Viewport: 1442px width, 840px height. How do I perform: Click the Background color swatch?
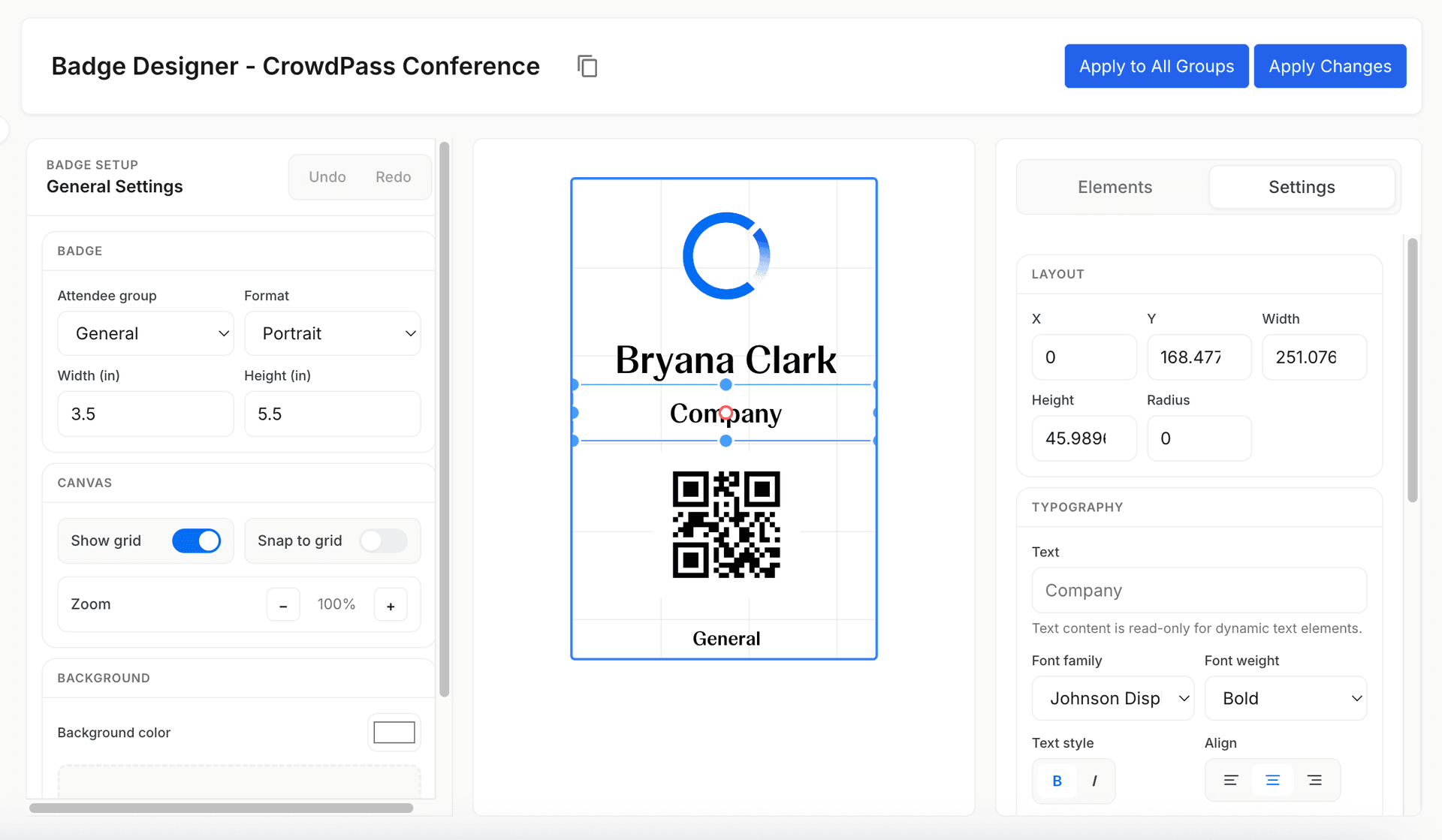click(x=394, y=732)
